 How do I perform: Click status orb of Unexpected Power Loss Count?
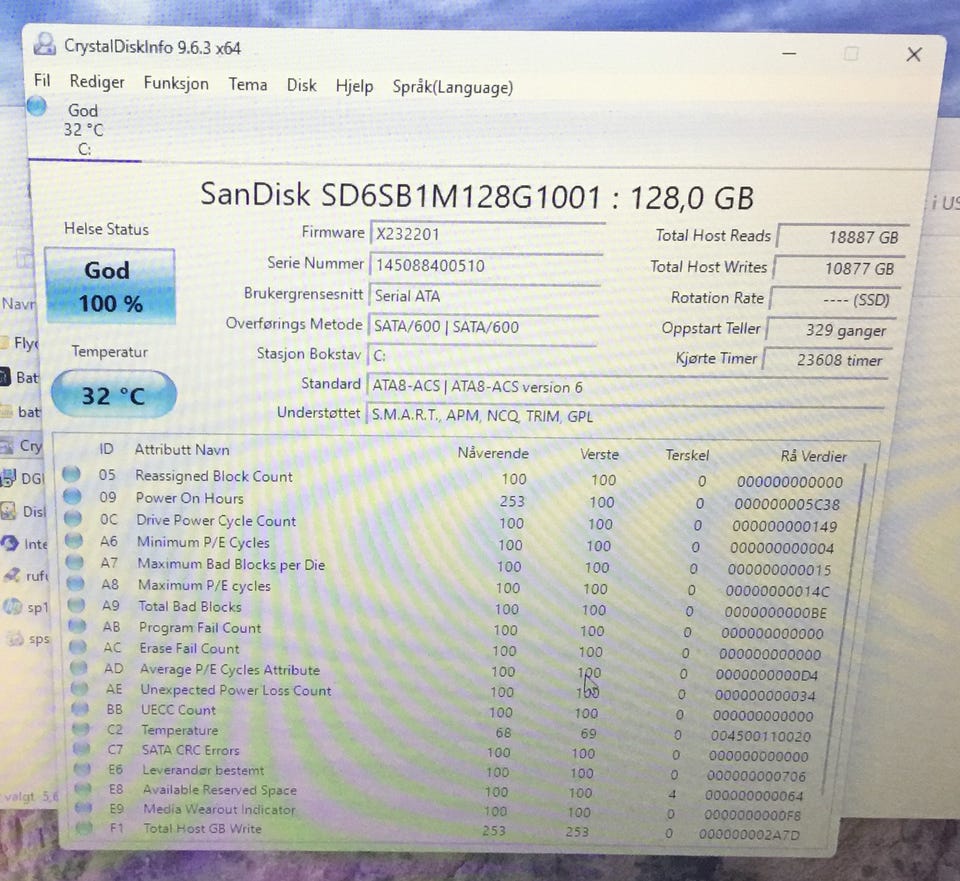click(x=80, y=688)
